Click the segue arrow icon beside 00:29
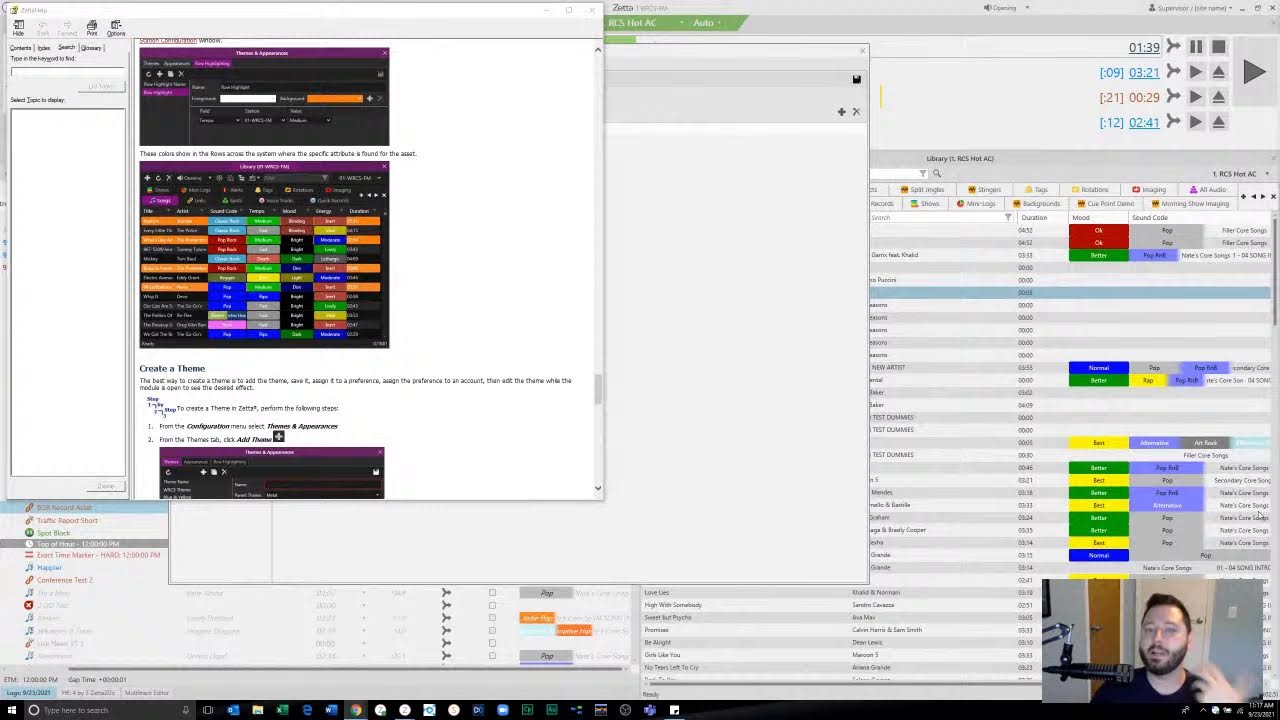Screen dimensions: 1280x720 [1172, 97]
